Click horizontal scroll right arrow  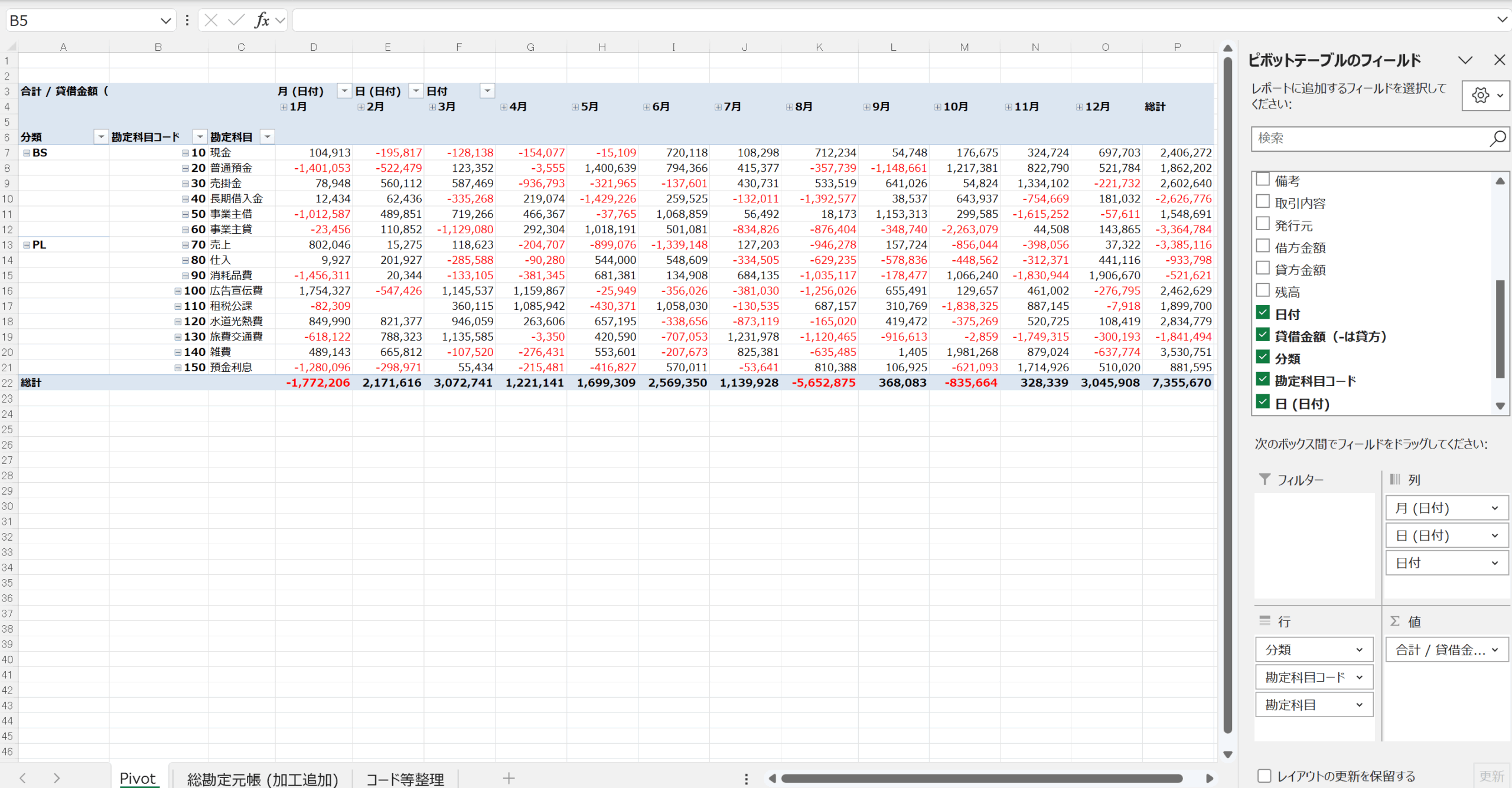(x=1209, y=779)
